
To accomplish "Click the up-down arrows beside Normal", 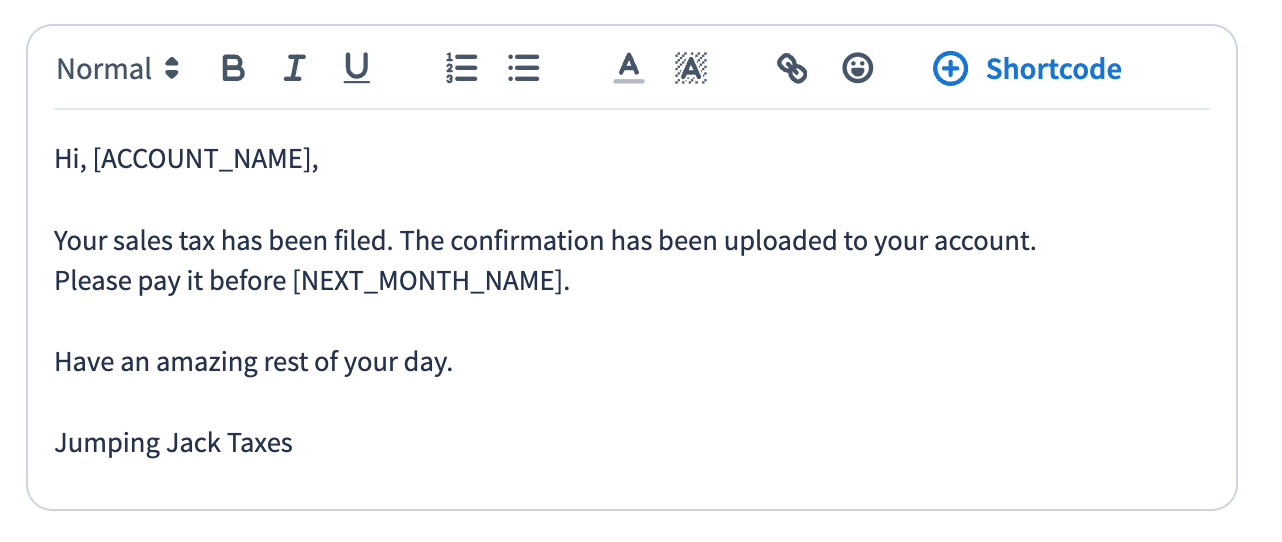I will tap(172, 69).
